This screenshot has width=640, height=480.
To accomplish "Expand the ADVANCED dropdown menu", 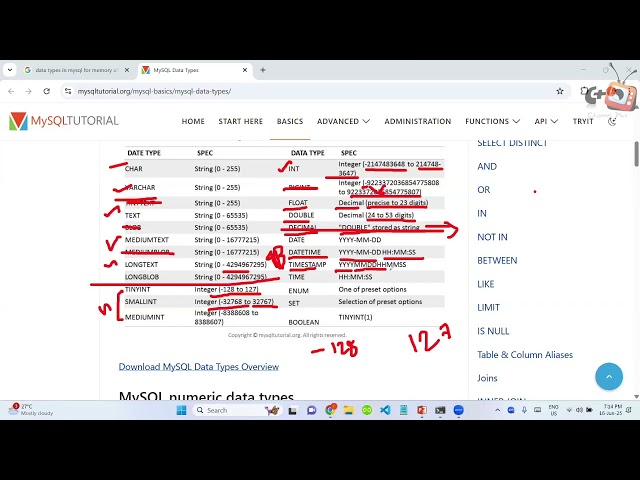I will point(343,121).
